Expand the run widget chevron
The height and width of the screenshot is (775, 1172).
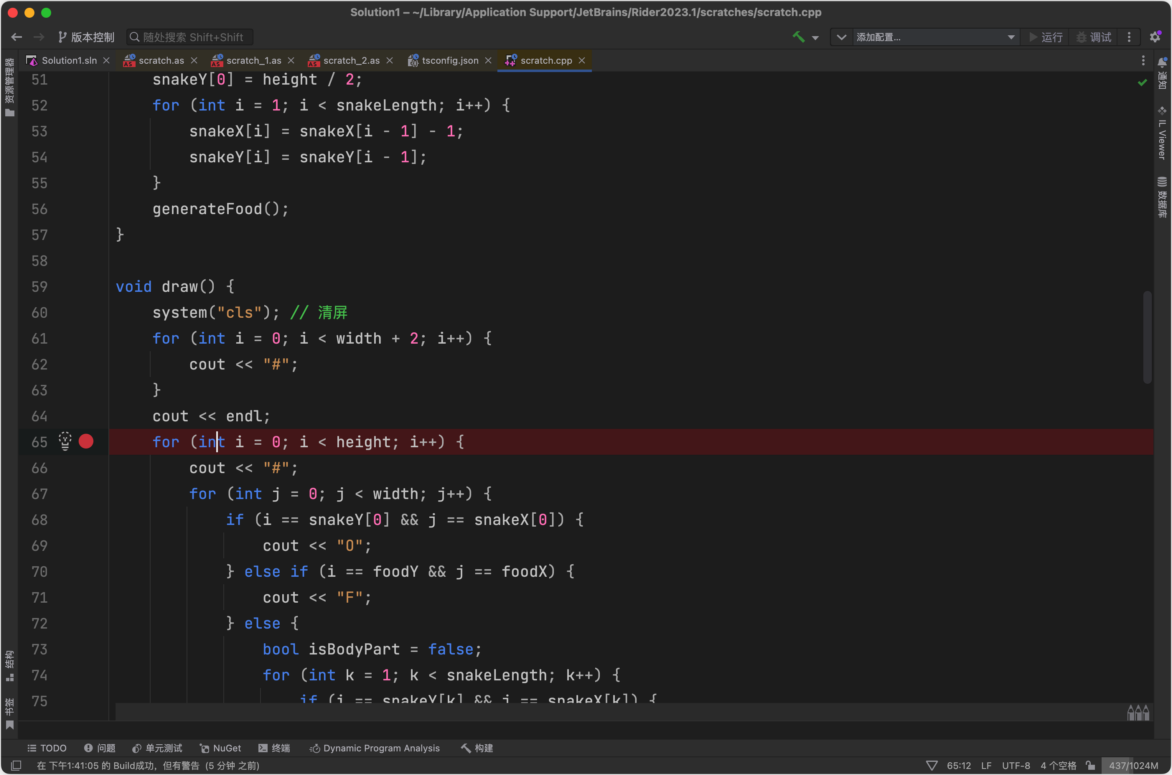(842, 37)
